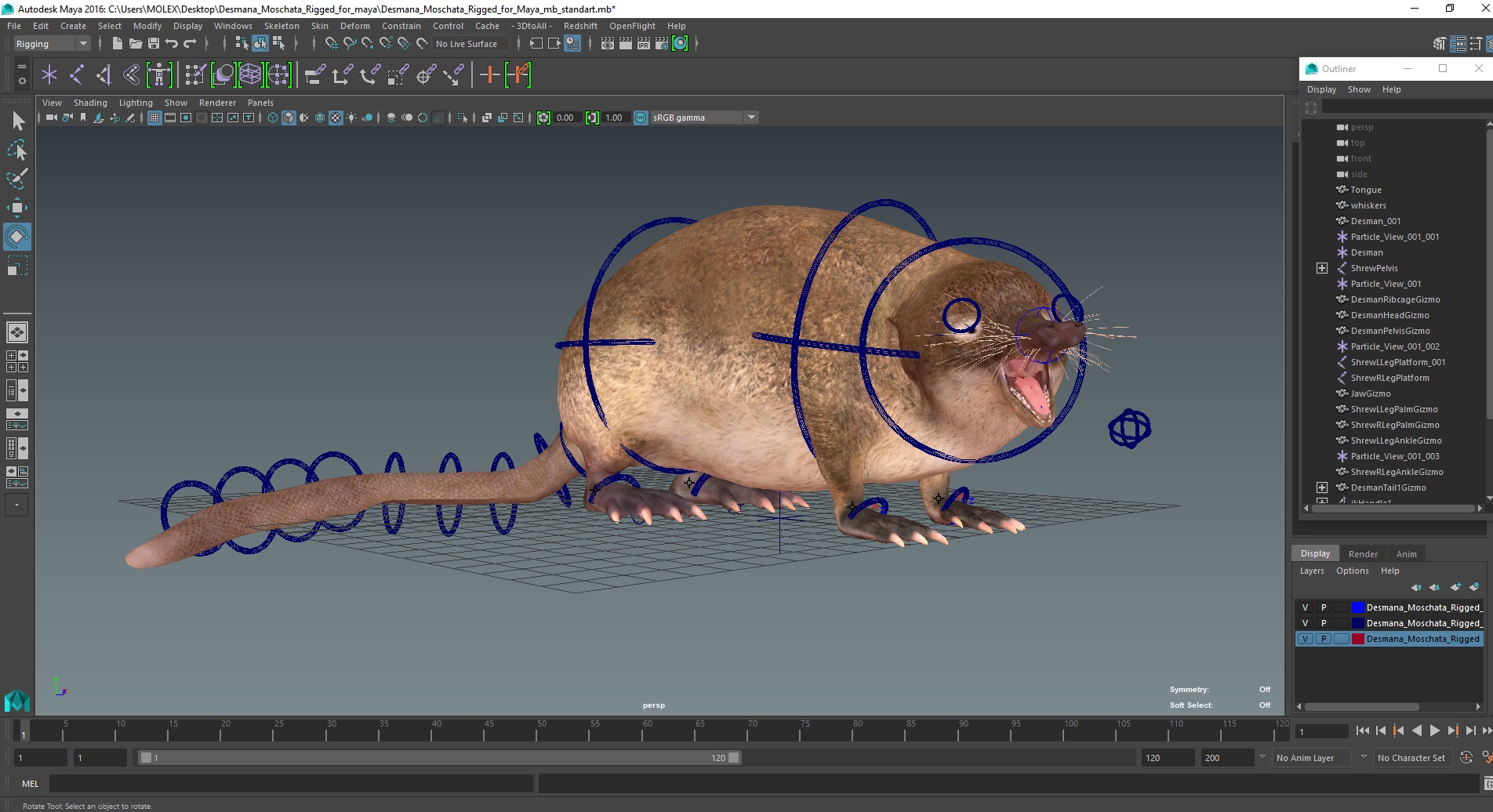Open the HumanIK character shelf icon
Screen dimensions: 1493x812
[159, 75]
